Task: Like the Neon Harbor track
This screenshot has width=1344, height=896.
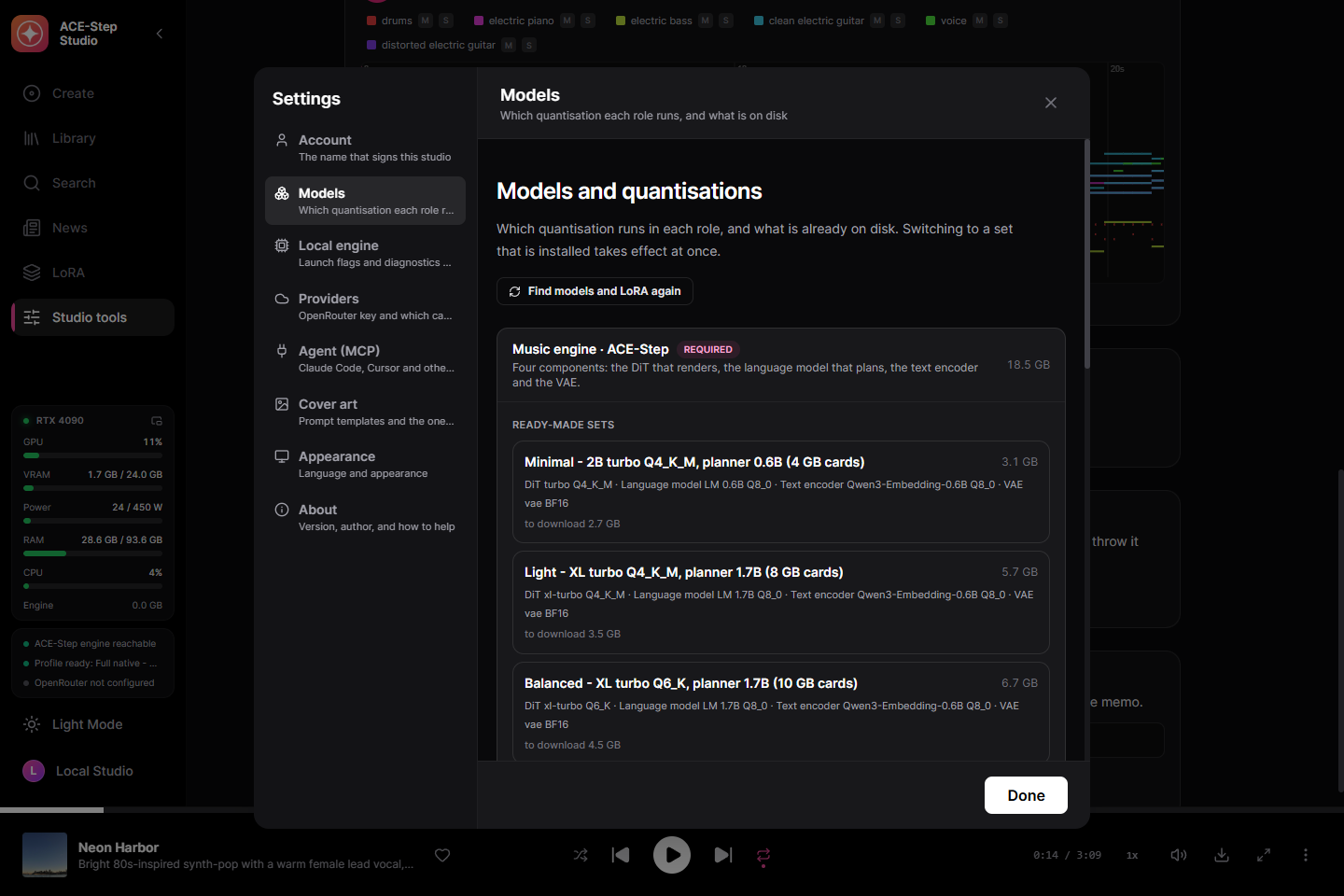Action: tap(442, 855)
